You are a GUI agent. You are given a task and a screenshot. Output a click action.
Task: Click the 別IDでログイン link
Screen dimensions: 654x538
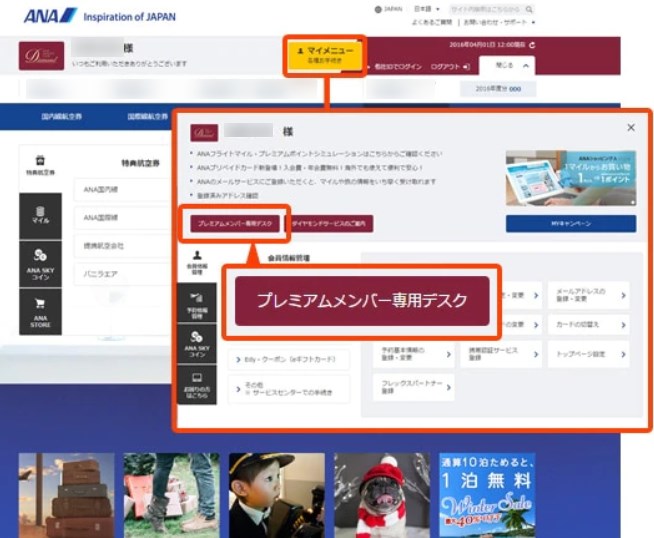click(397, 66)
